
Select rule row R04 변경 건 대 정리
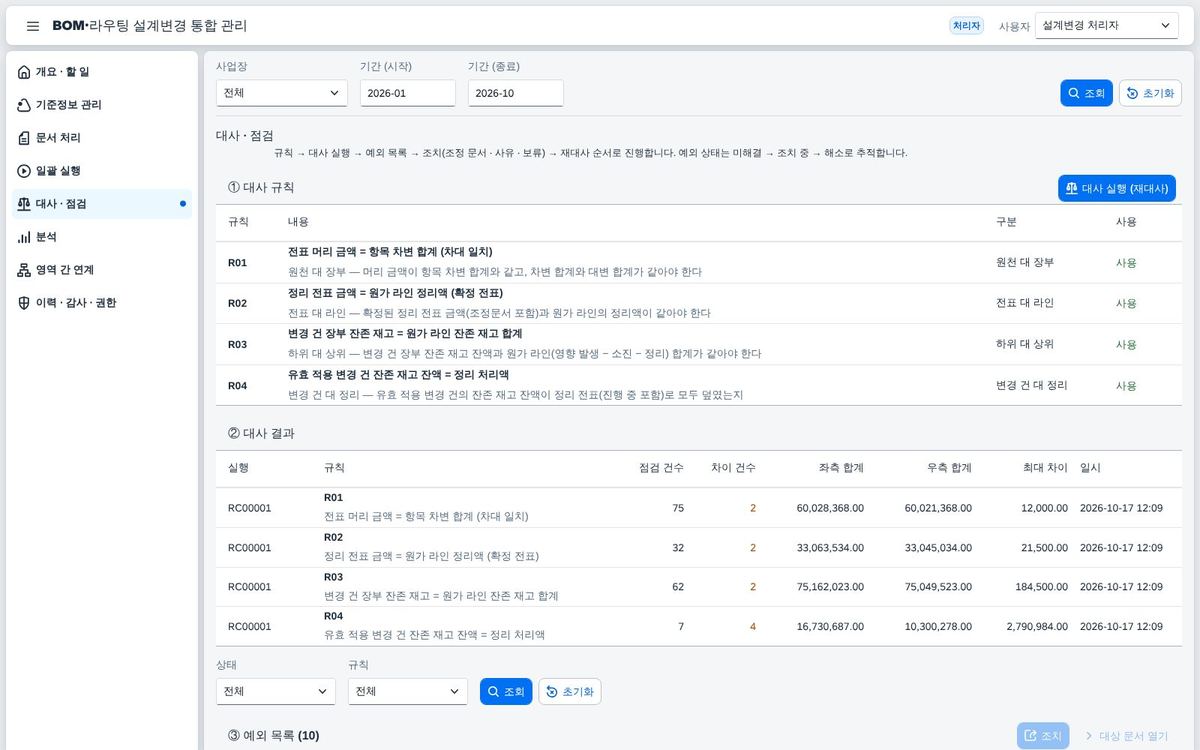pyautogui.click(x=699, y=385)
